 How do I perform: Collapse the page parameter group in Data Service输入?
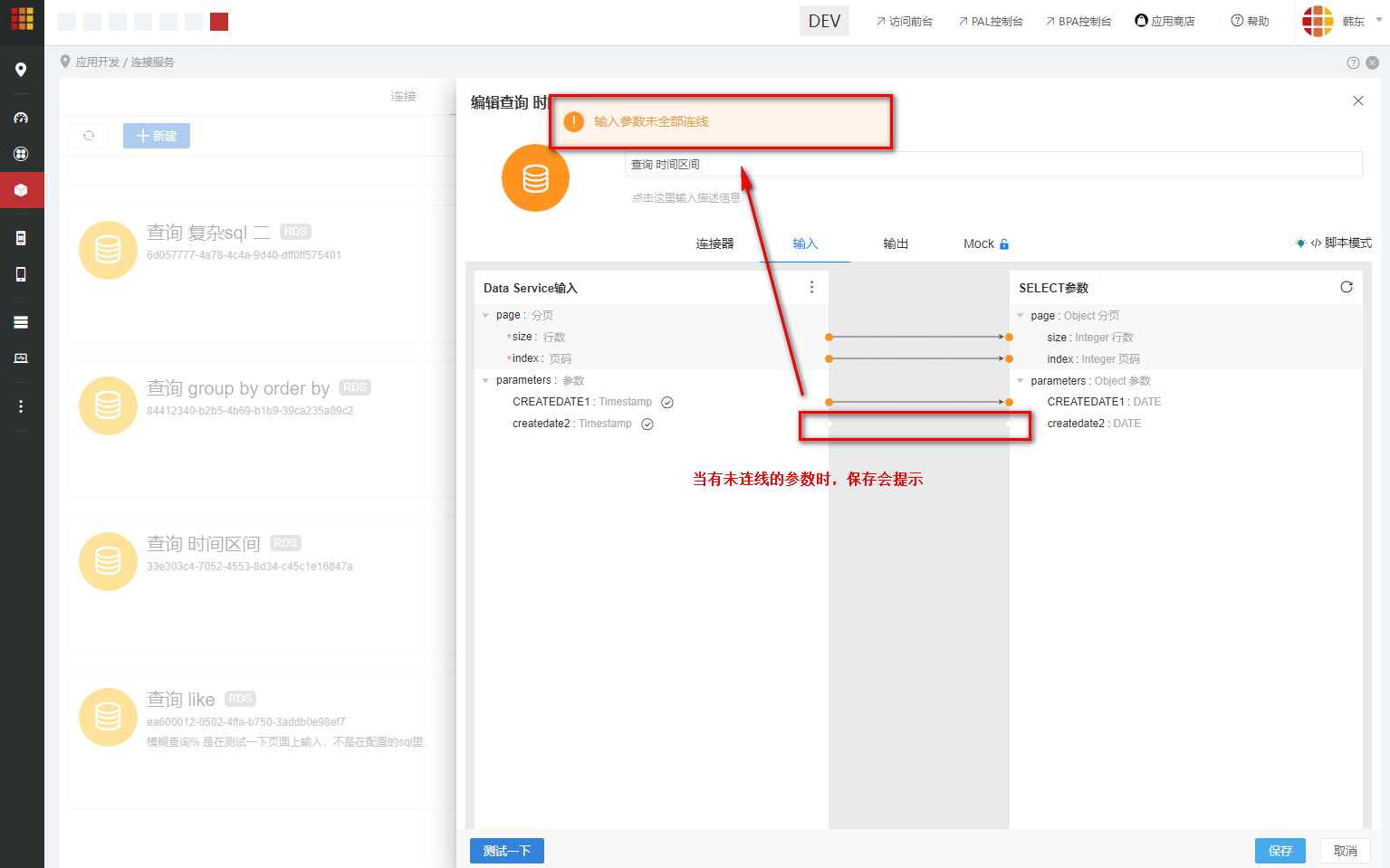pos(485,314)
